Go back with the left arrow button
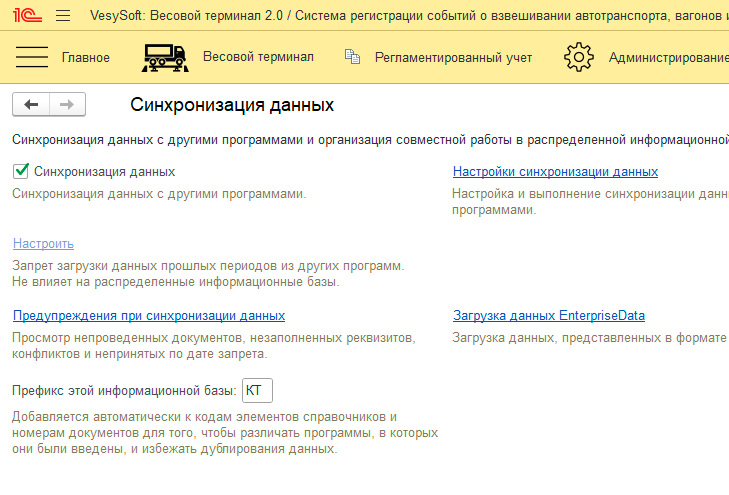Viewport: 729px width, 495px height. [x=30, y=105]
